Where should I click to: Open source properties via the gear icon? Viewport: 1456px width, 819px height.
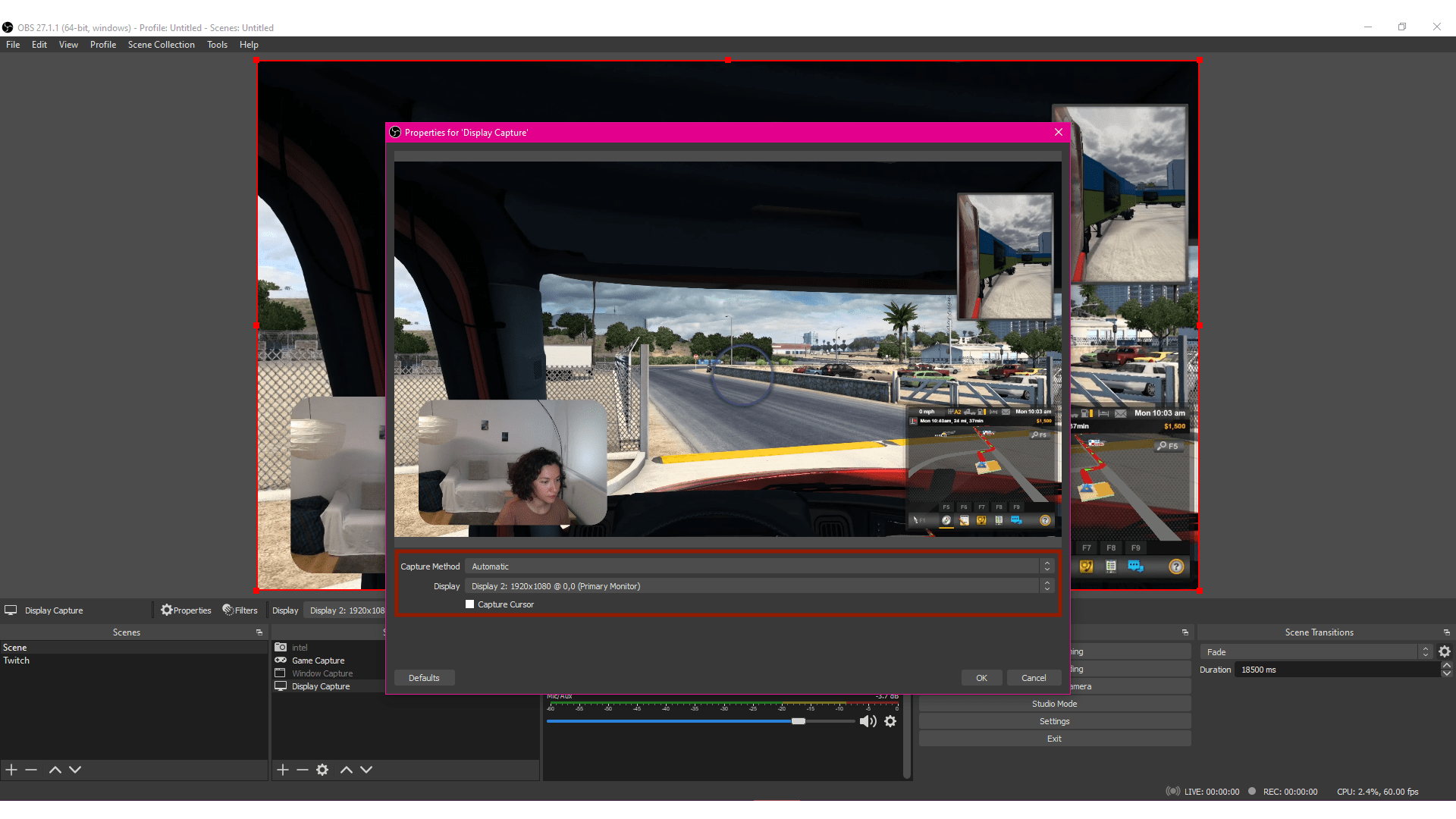click(x=322, y=769)
